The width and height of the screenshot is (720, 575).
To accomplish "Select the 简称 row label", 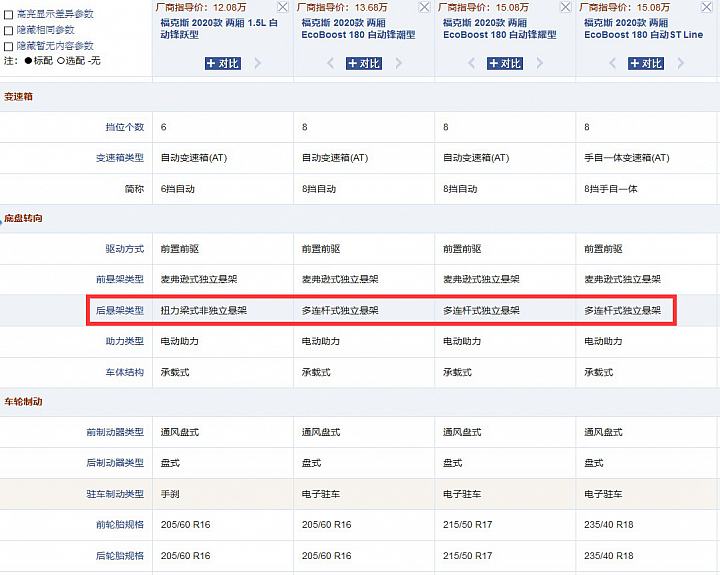I will point(134,189).
